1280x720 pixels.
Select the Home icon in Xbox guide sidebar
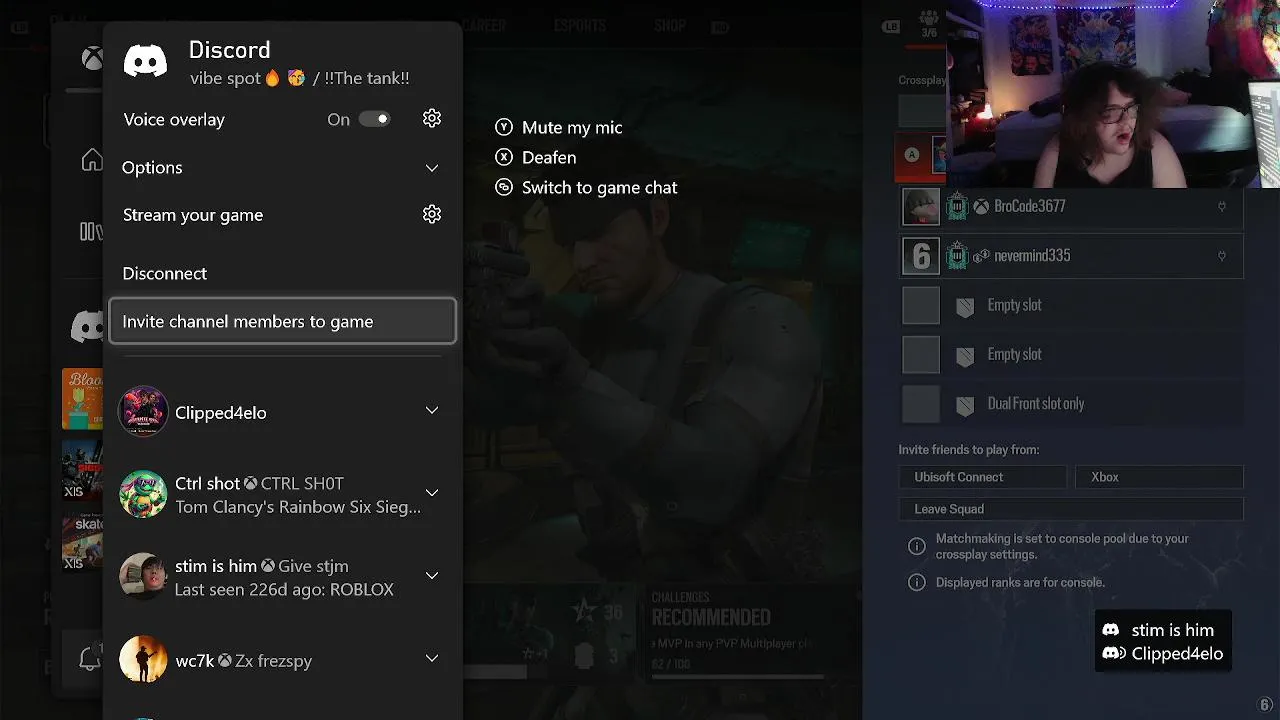click(92, 160)
